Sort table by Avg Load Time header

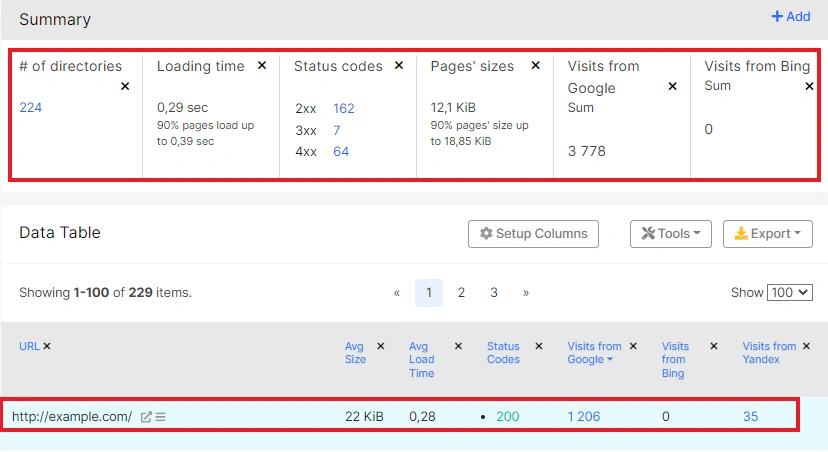pyautogui.click(x=422, y=360)
